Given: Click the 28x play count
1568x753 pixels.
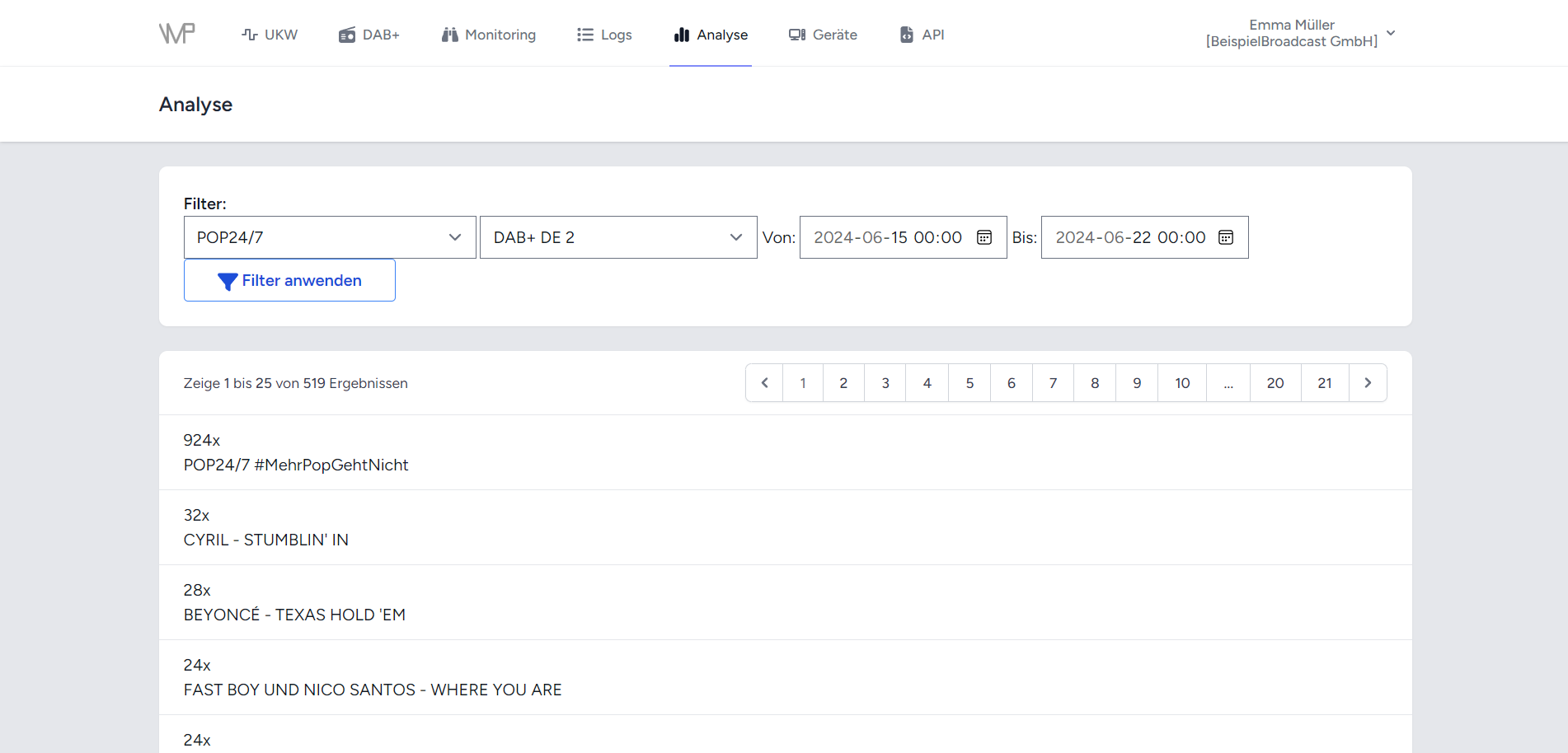Looking at the screenshot, I should (197, 590).
